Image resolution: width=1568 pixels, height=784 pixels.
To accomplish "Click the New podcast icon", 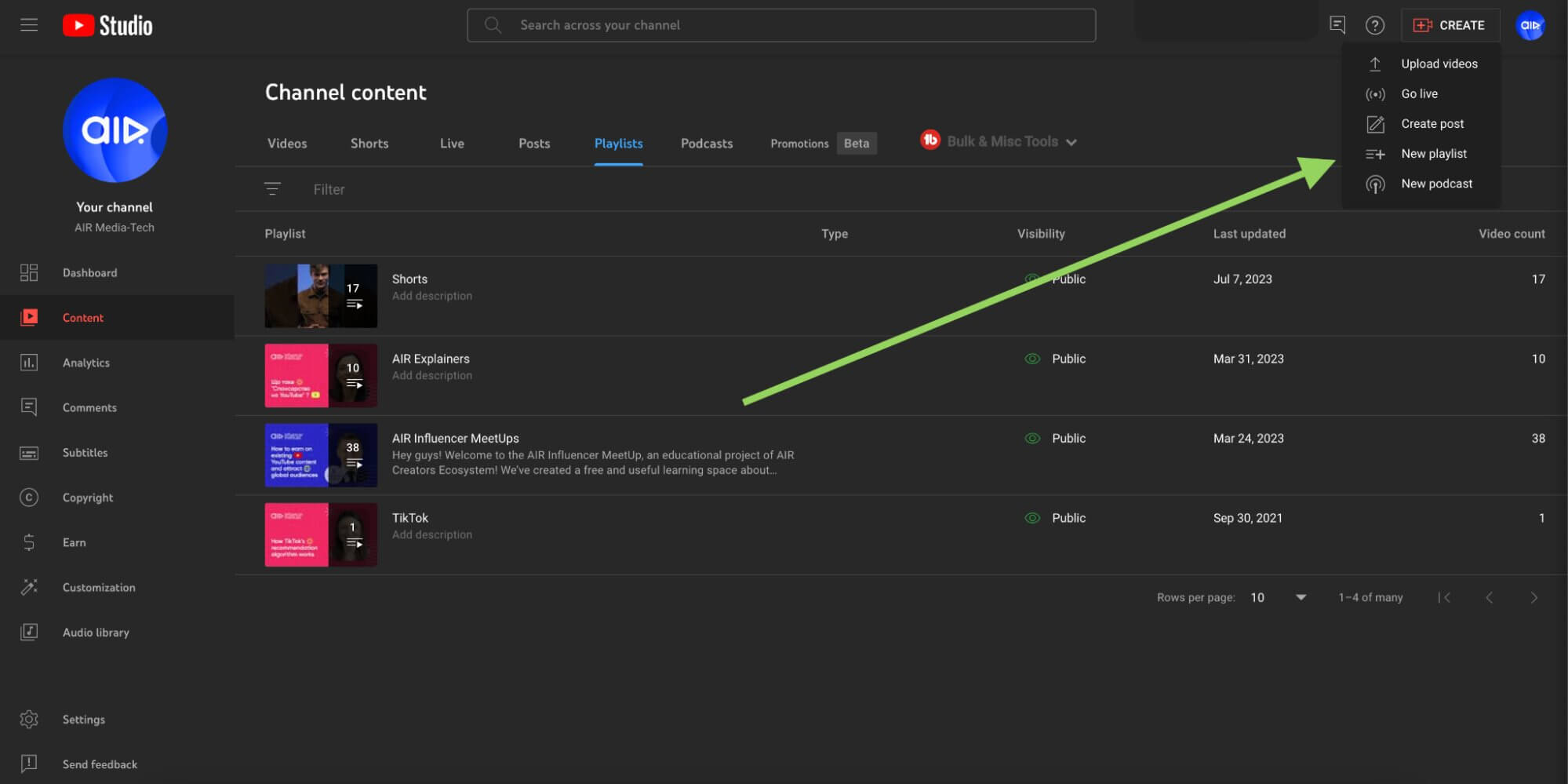I will coord(1375,184).
